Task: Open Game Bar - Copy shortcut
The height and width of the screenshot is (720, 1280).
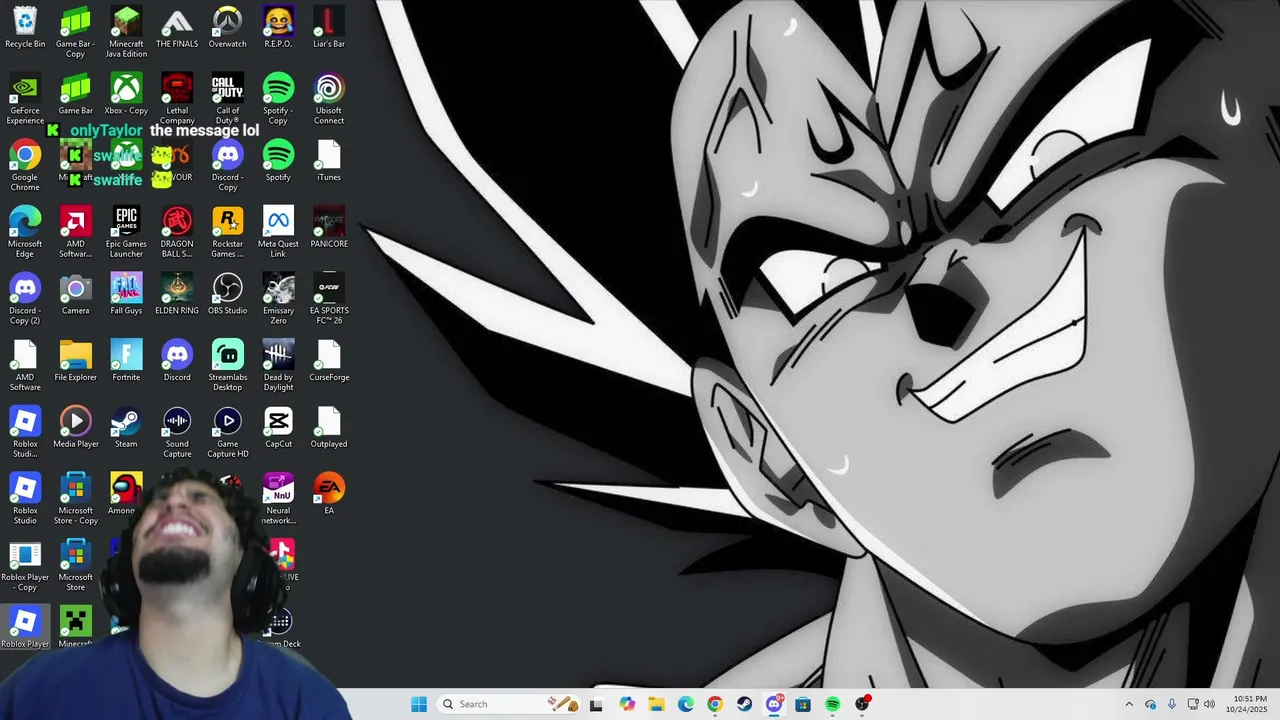Action: coord(76,32)
